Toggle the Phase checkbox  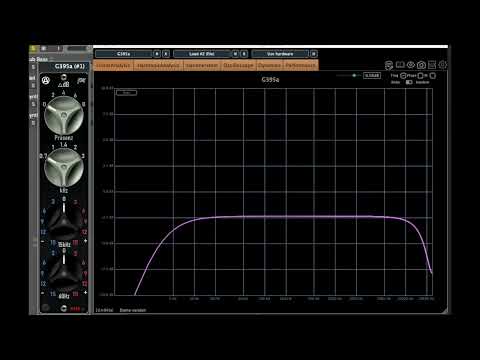[x=420, y=76]
